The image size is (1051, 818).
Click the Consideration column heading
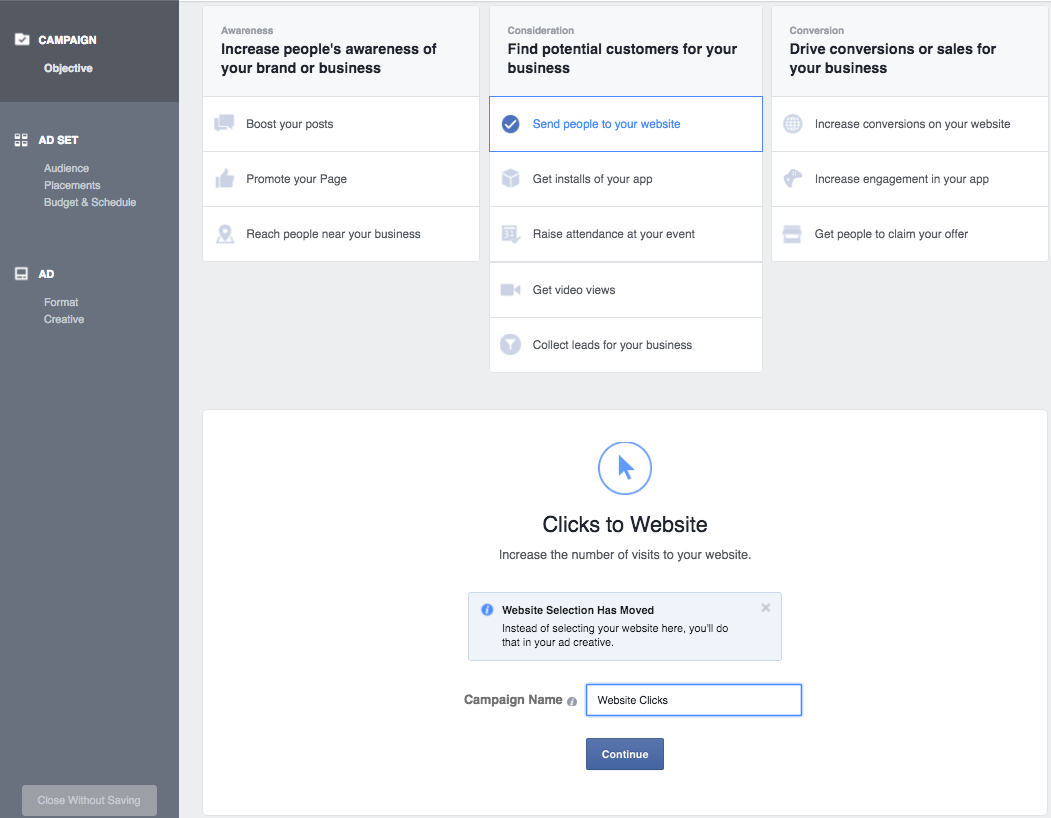(540, 30)
